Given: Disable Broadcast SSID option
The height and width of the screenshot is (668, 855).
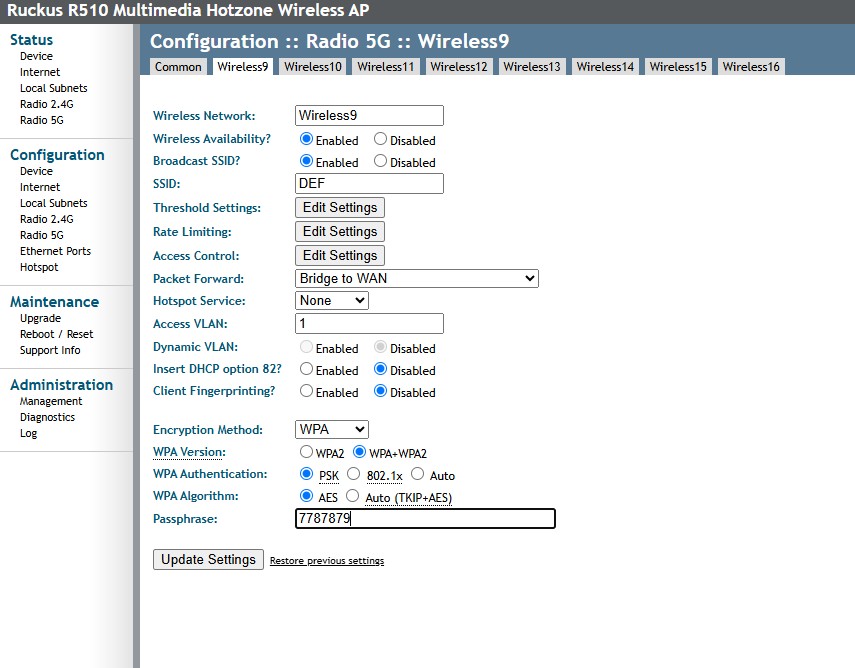Looking at the screenshot, I should tap(381, 161).
